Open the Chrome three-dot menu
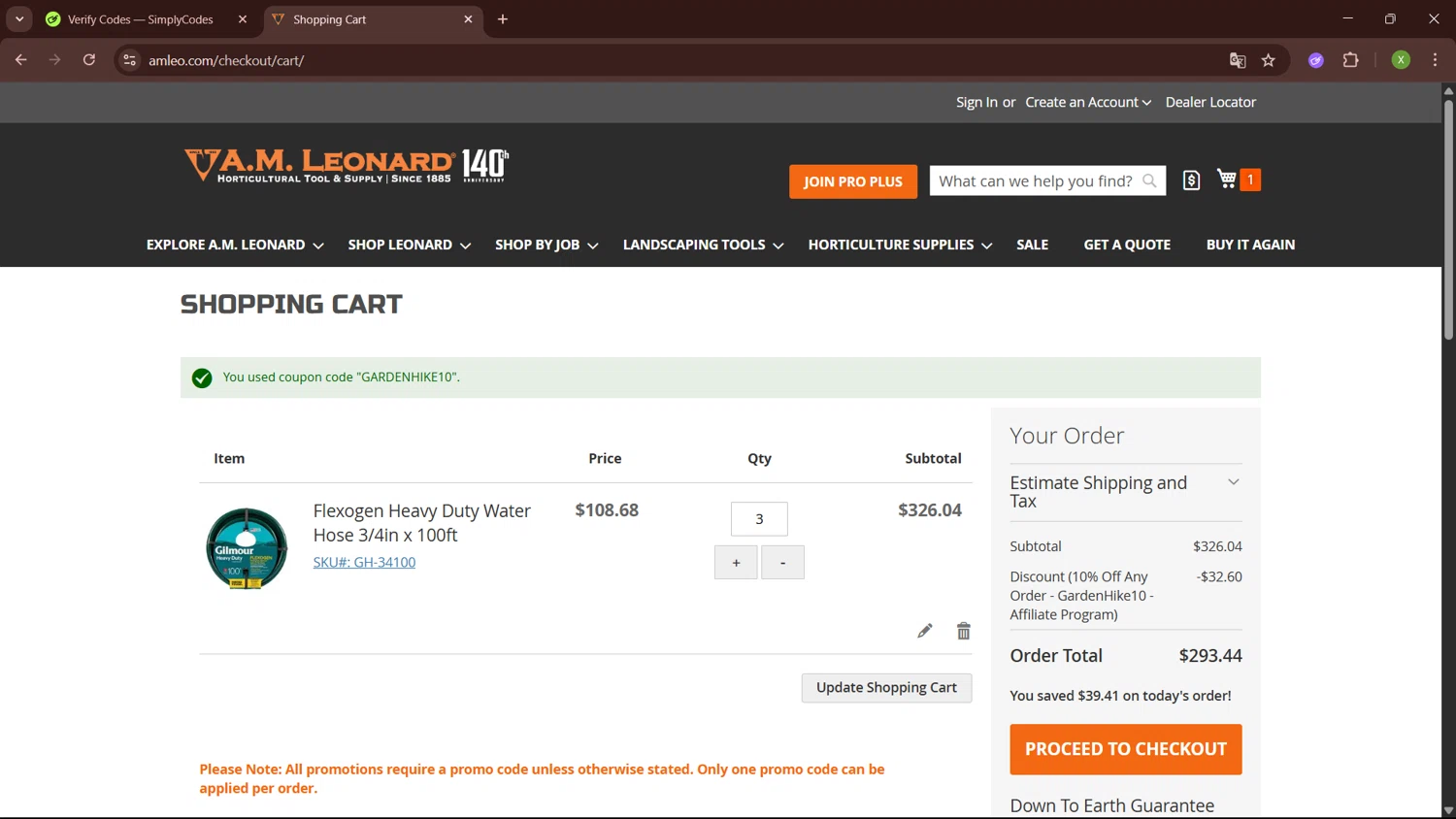Screen dimensions: 1456x819 point(1435,60)
